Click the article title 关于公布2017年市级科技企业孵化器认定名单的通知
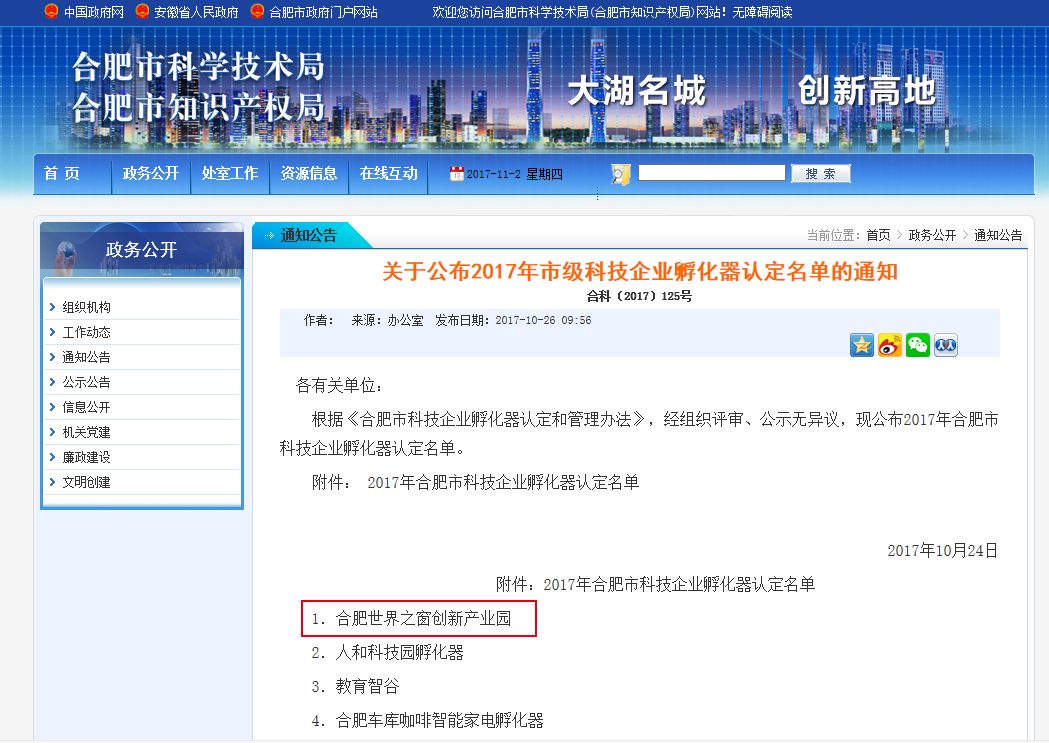 (640, 272)
